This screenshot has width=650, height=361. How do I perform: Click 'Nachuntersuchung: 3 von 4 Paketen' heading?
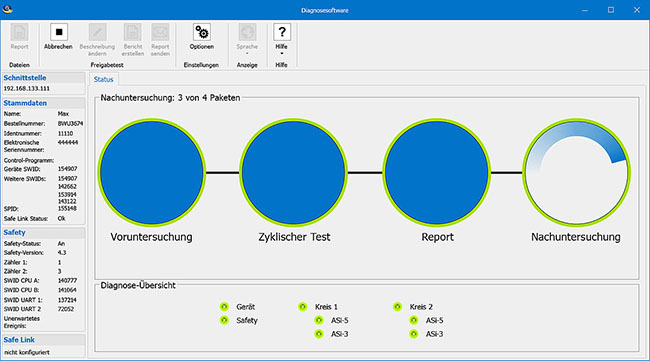click(x=170, y=98)
